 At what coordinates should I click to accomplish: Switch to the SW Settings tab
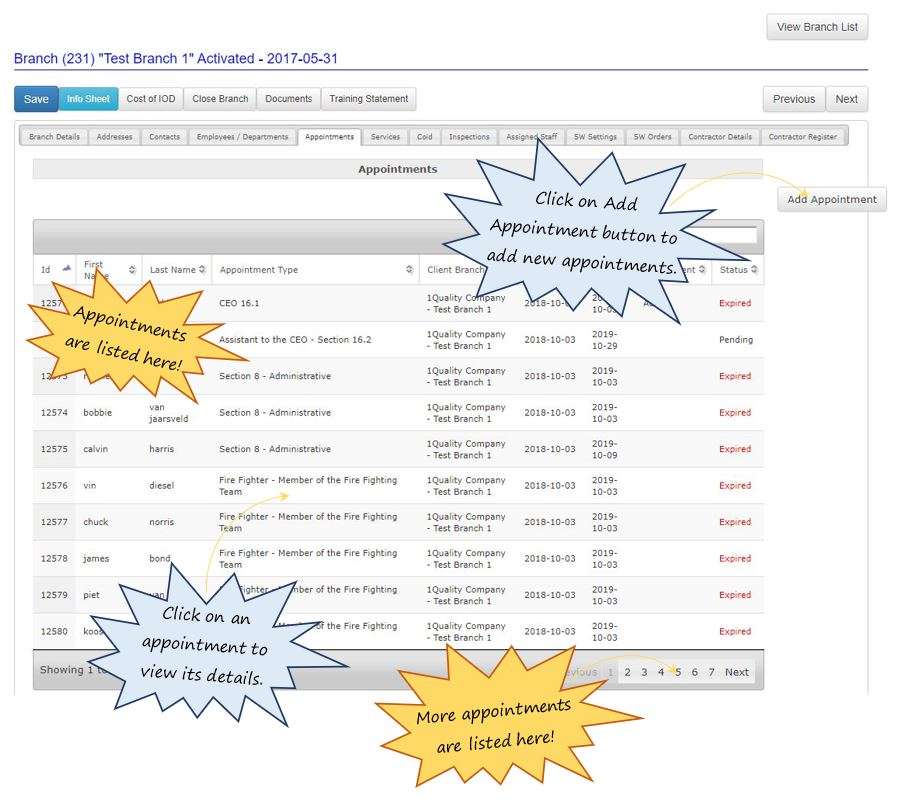coord(596,136)
